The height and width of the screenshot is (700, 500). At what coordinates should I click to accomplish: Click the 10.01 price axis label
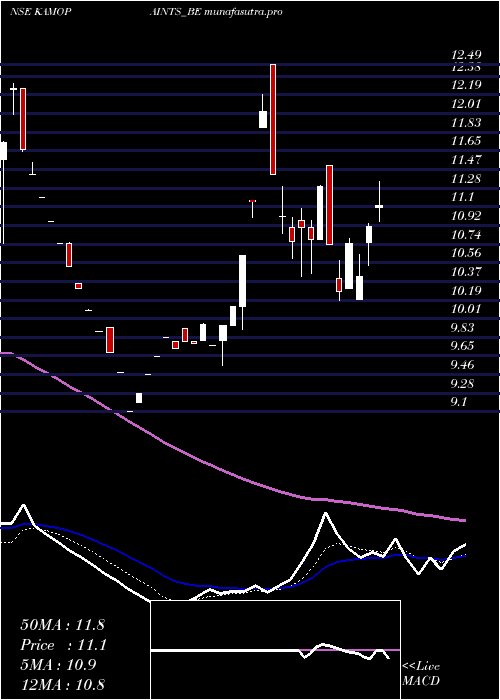[466, 308]
